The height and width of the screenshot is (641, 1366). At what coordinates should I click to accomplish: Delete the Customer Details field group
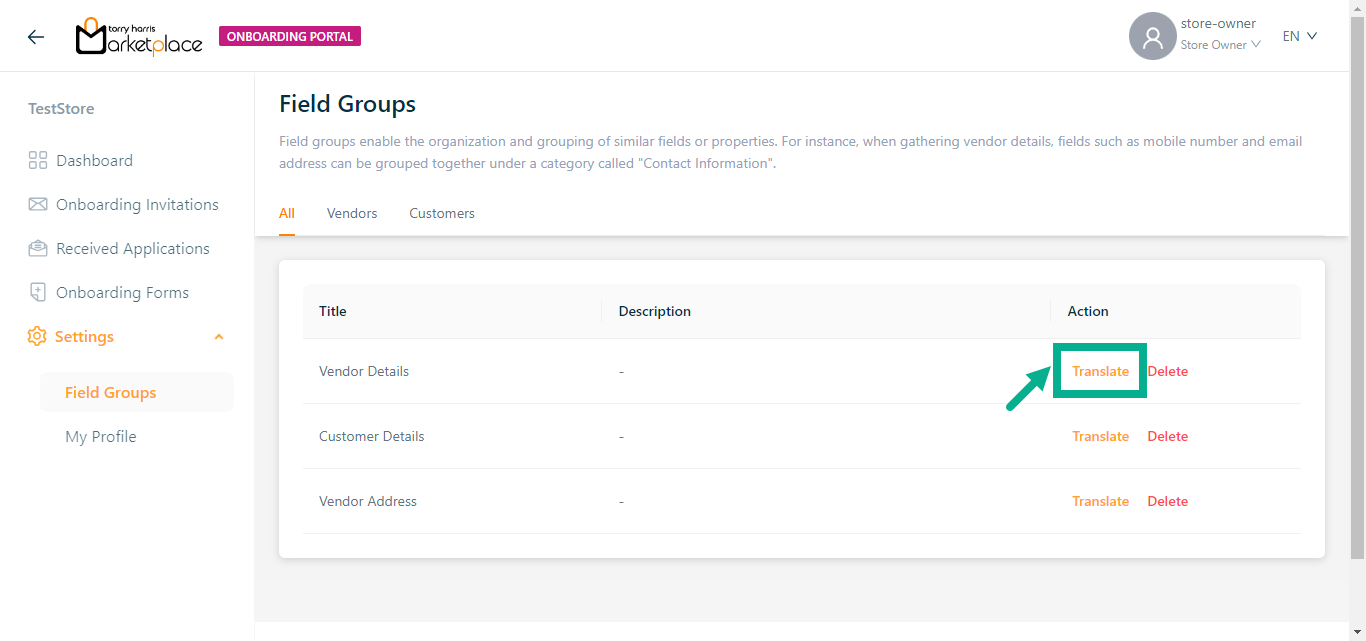pos(1167,436)
